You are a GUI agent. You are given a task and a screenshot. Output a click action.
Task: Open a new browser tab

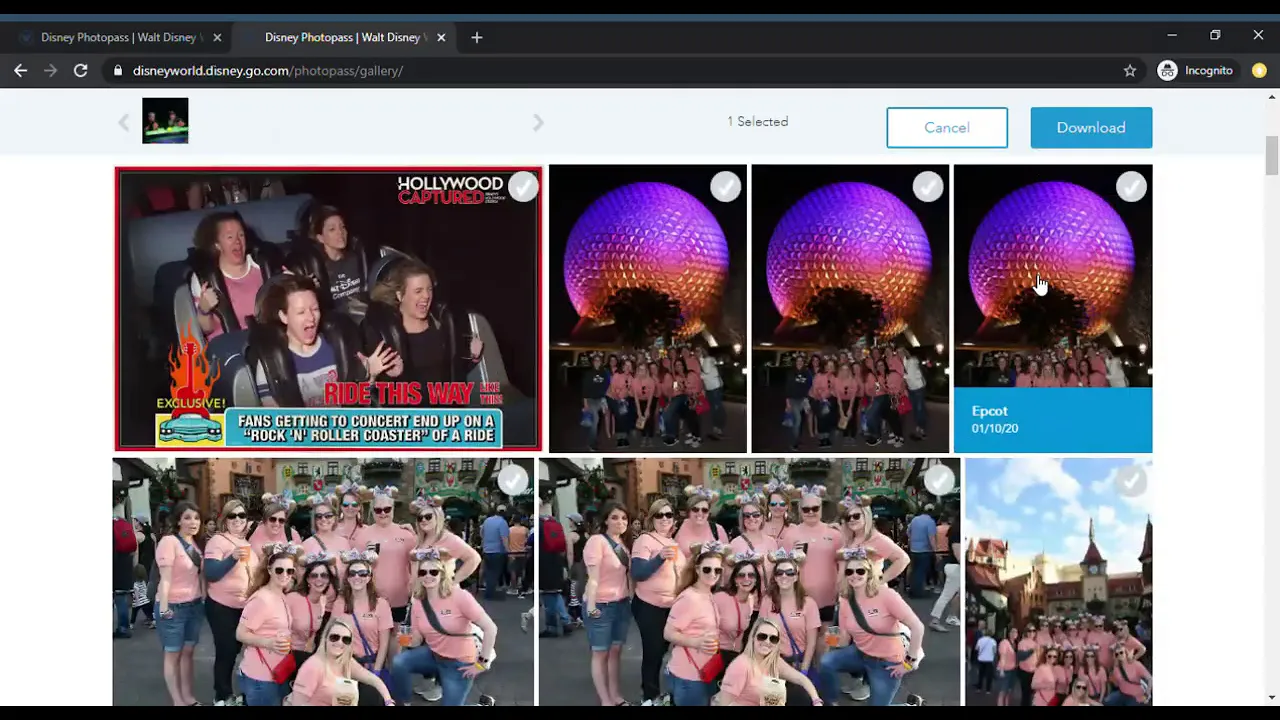477,37
